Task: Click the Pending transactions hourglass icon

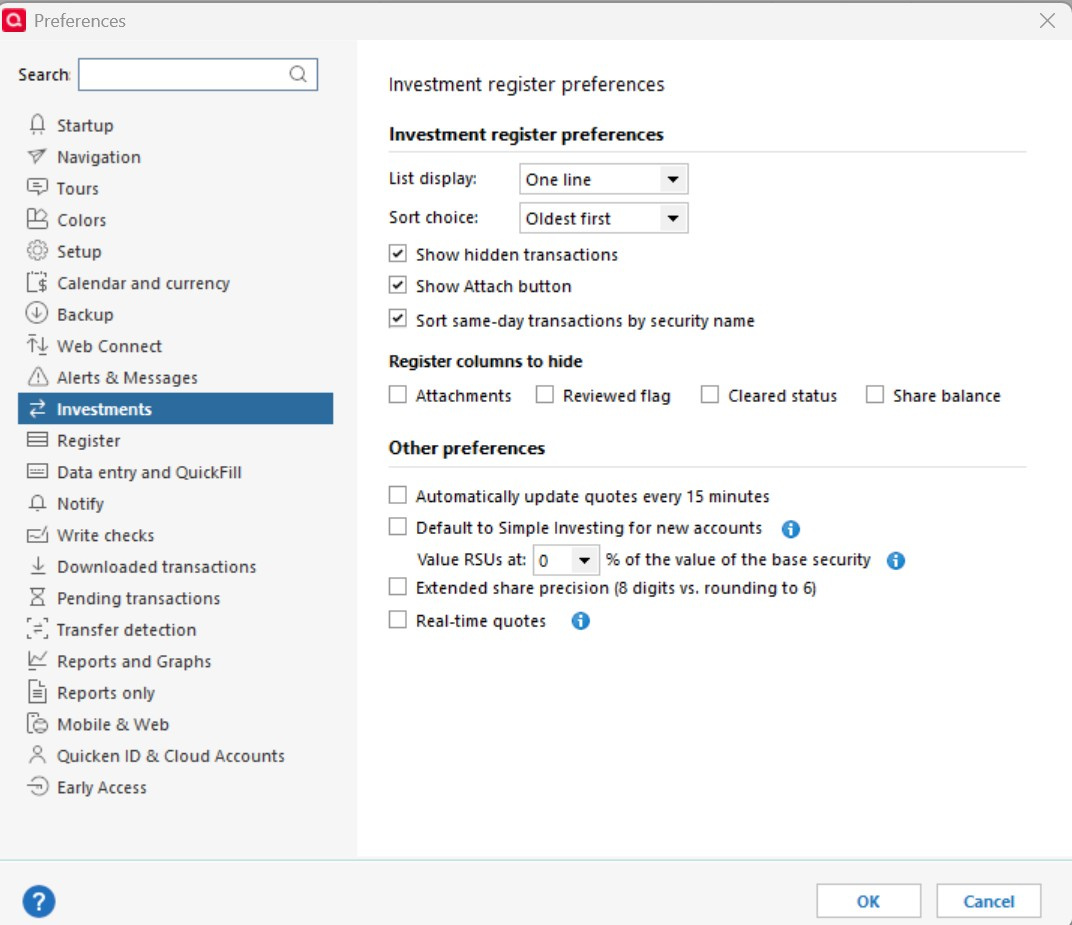Action: click(38, 598)
